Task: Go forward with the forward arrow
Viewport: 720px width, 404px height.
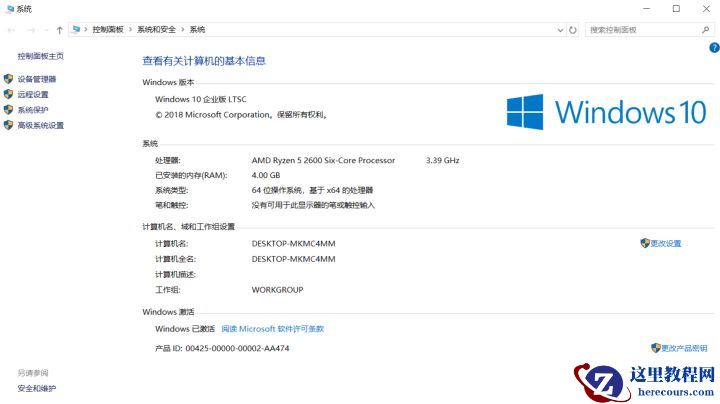Action: click(31, 30)
